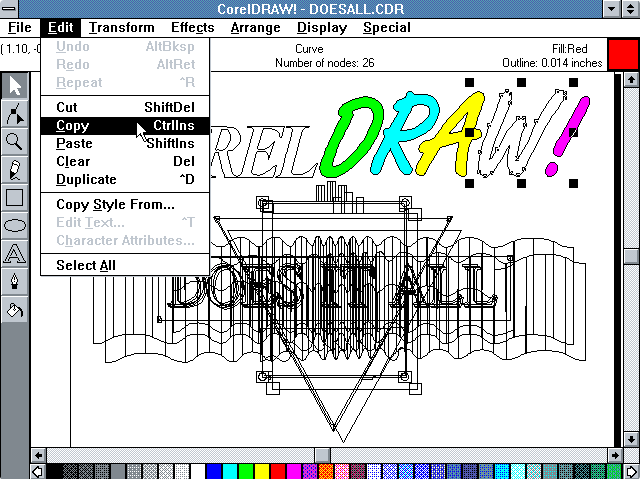Open the Outline pen tool

pos(15,281)
